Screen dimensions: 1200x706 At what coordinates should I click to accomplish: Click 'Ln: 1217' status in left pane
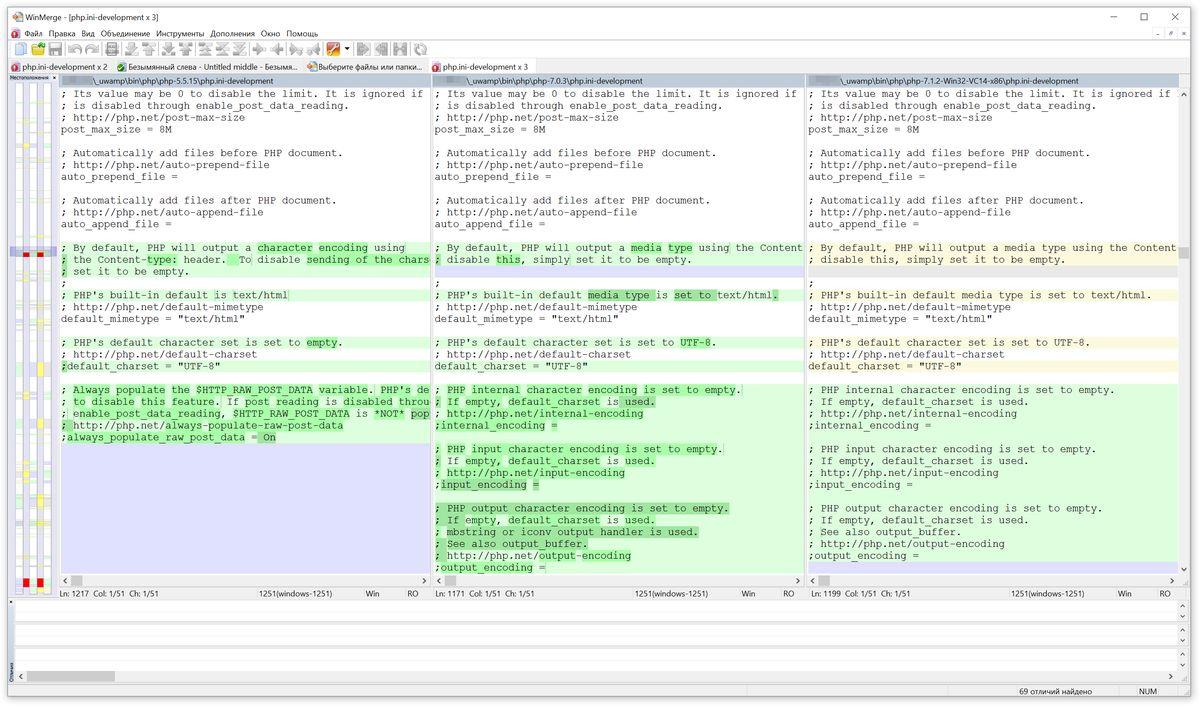[75, 594]
